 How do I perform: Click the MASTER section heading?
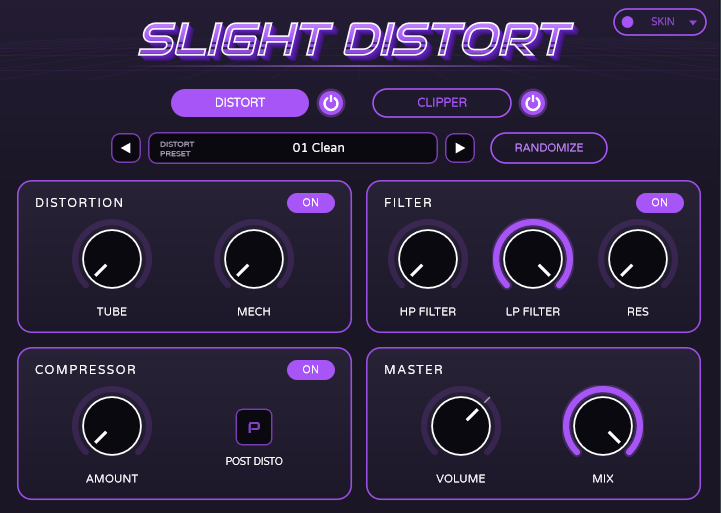[413, 370]
